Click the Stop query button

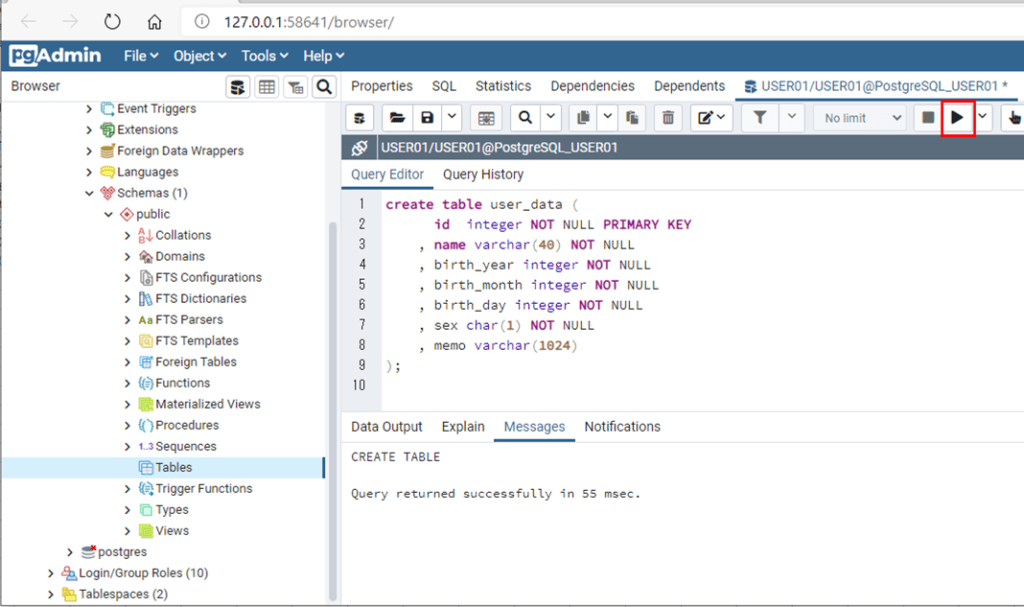tap(928, 118)
